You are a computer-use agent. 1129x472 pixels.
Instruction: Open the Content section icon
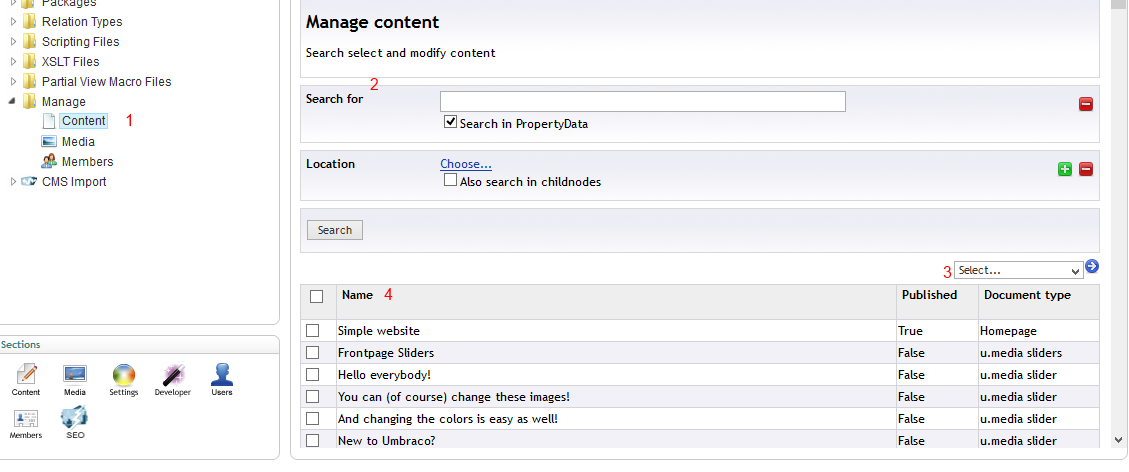point(26,376)
